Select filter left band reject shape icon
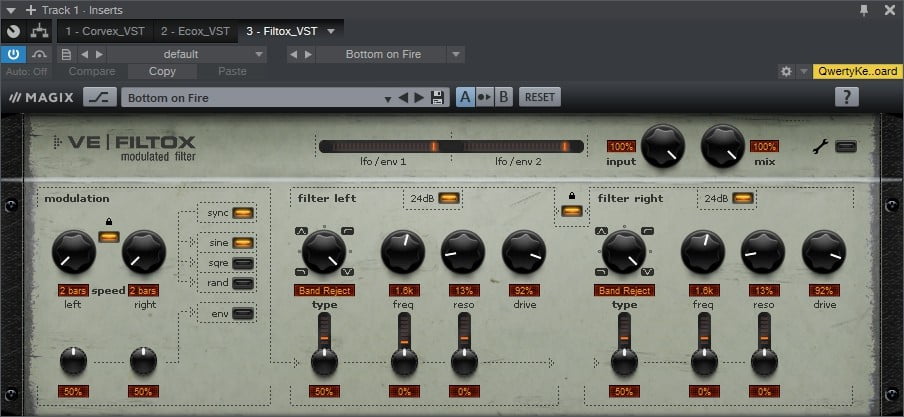The height and width of the screenshot is (417, 904). [x=348, y=272]
